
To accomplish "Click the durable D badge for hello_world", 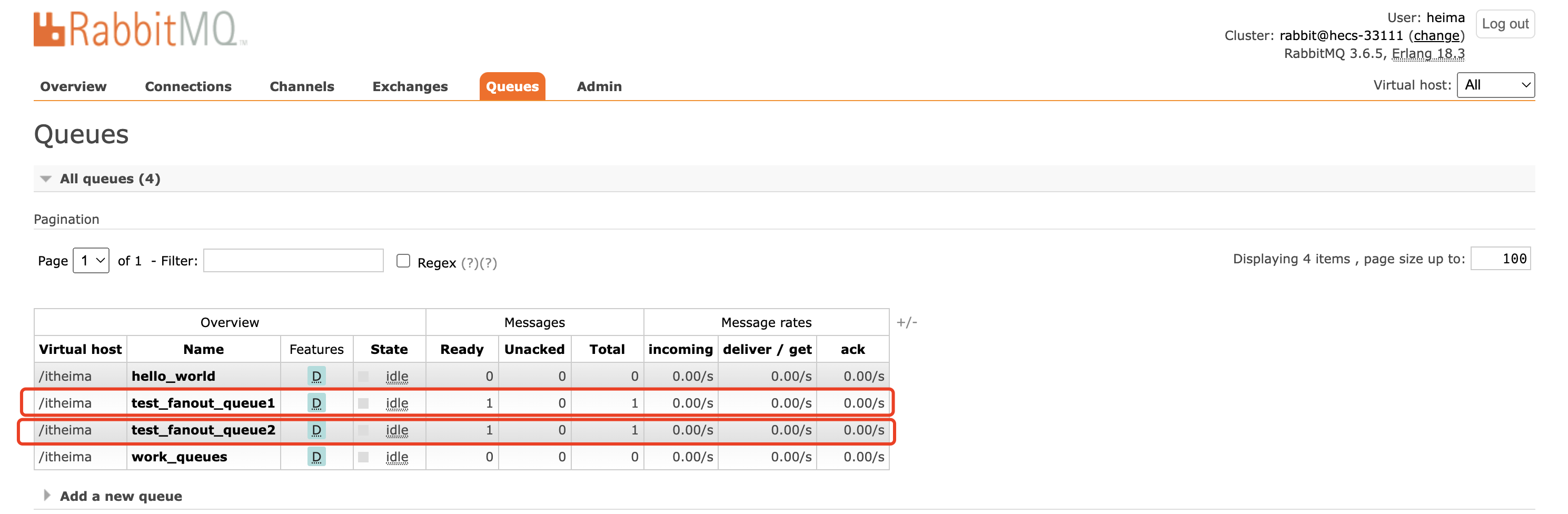I will [316, 375].
